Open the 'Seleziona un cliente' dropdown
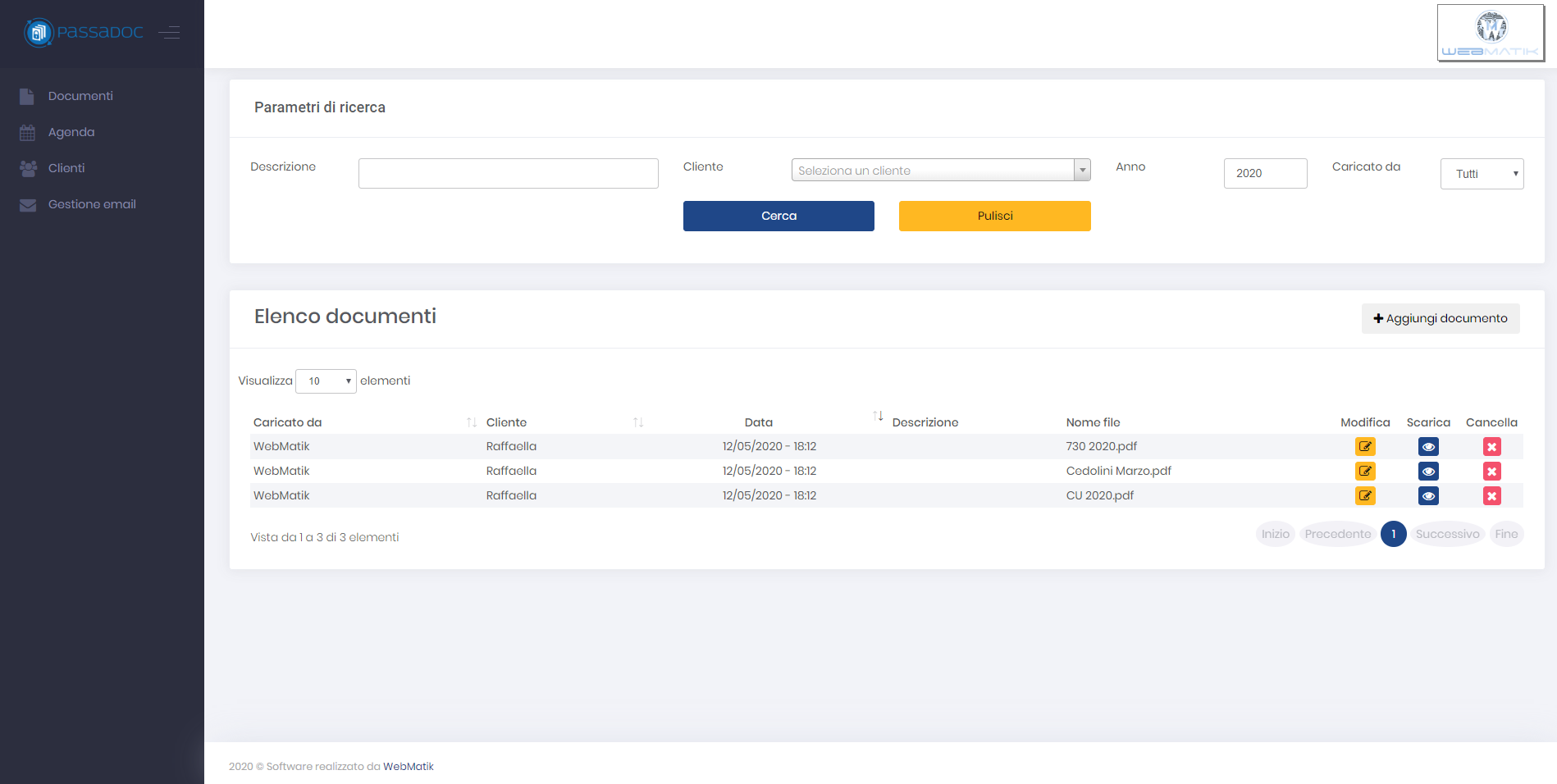The height and width of the screenshot is (784, 1557). 940,170
